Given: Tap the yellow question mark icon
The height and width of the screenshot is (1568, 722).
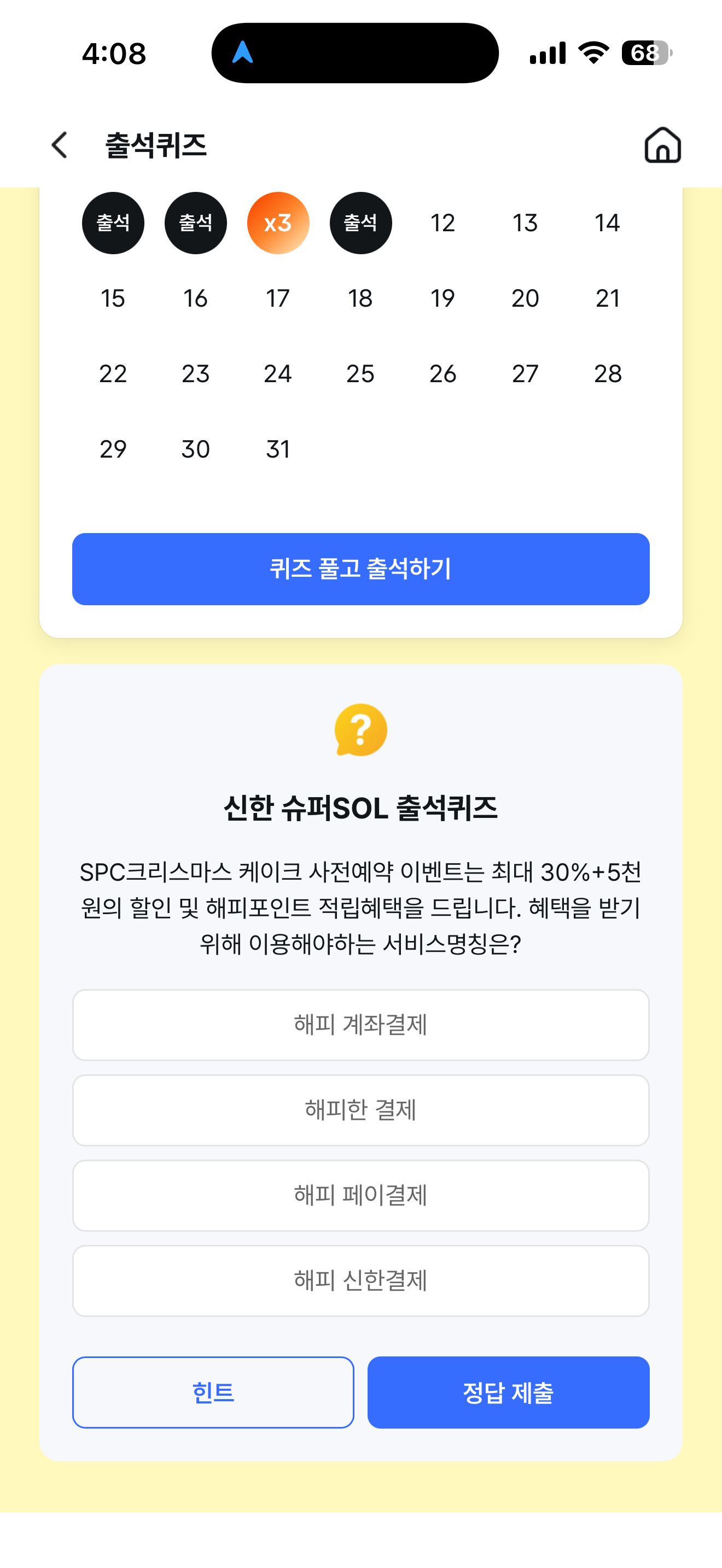Looking at the screenshot, I should [361, 730].
